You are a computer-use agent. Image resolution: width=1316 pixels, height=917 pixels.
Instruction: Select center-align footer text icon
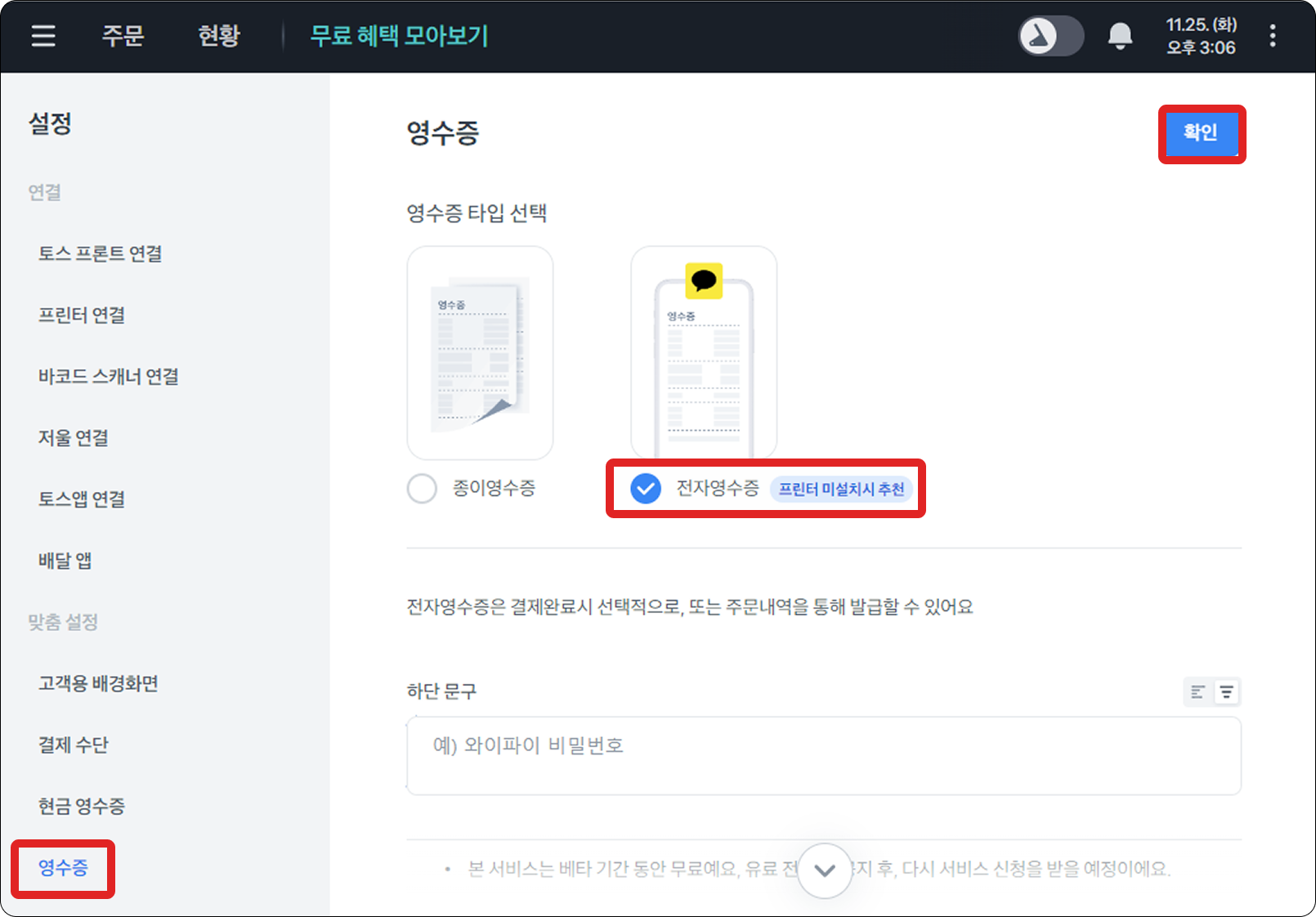[x=1226, y=692]
